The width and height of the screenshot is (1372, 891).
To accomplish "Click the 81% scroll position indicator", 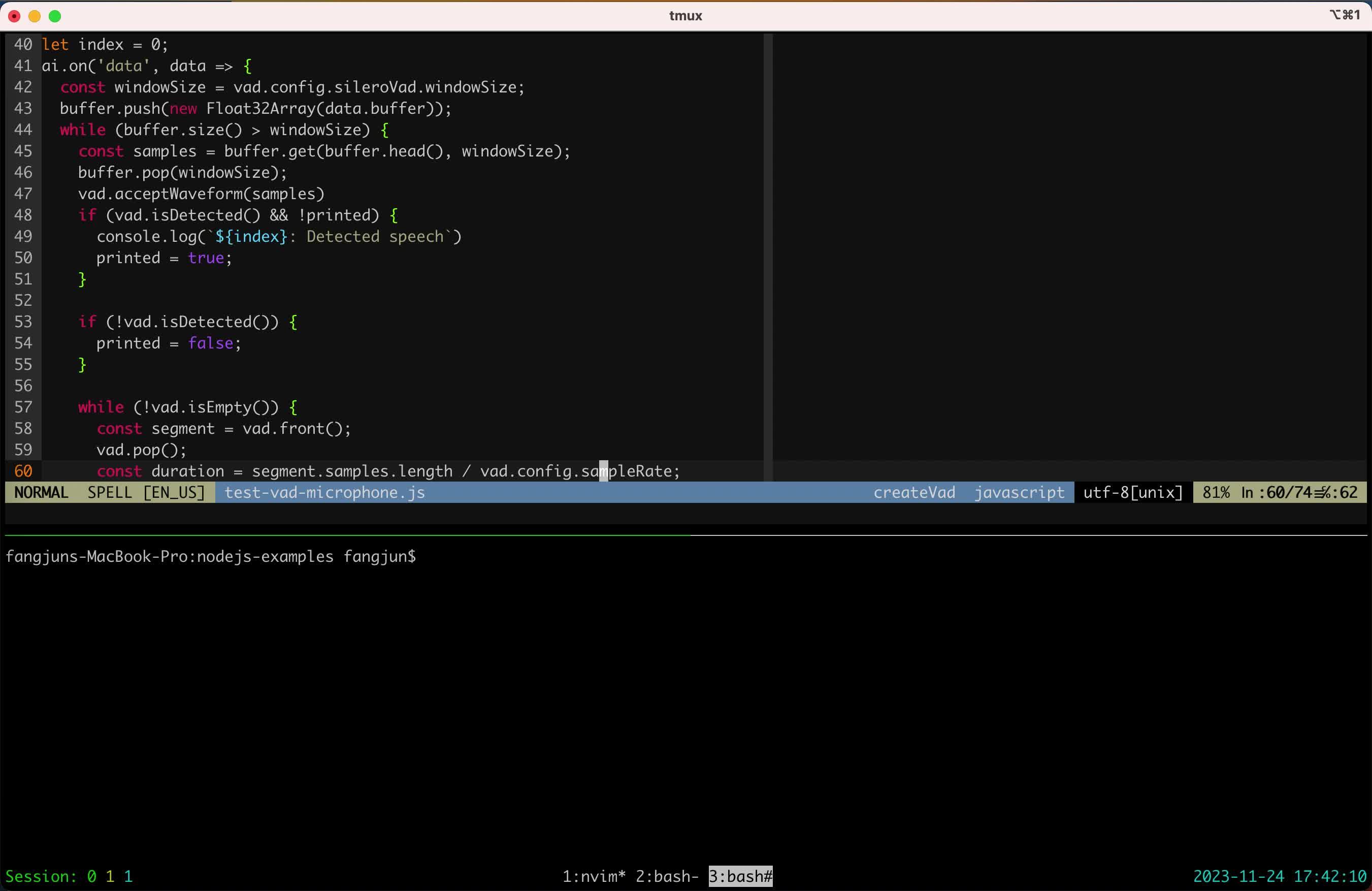I will [x=1215, y=493].
